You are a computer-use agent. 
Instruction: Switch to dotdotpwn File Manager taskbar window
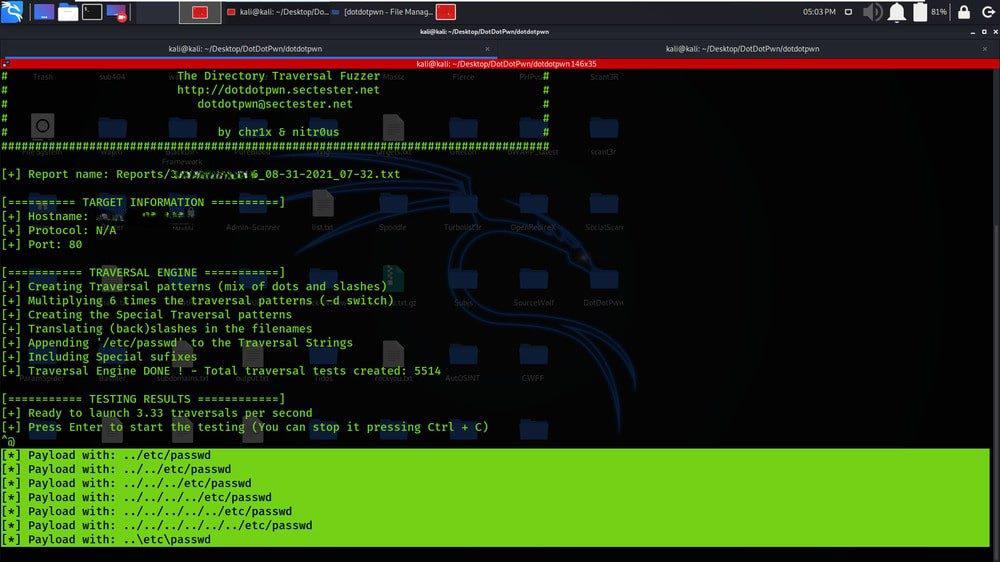point(382,12)
